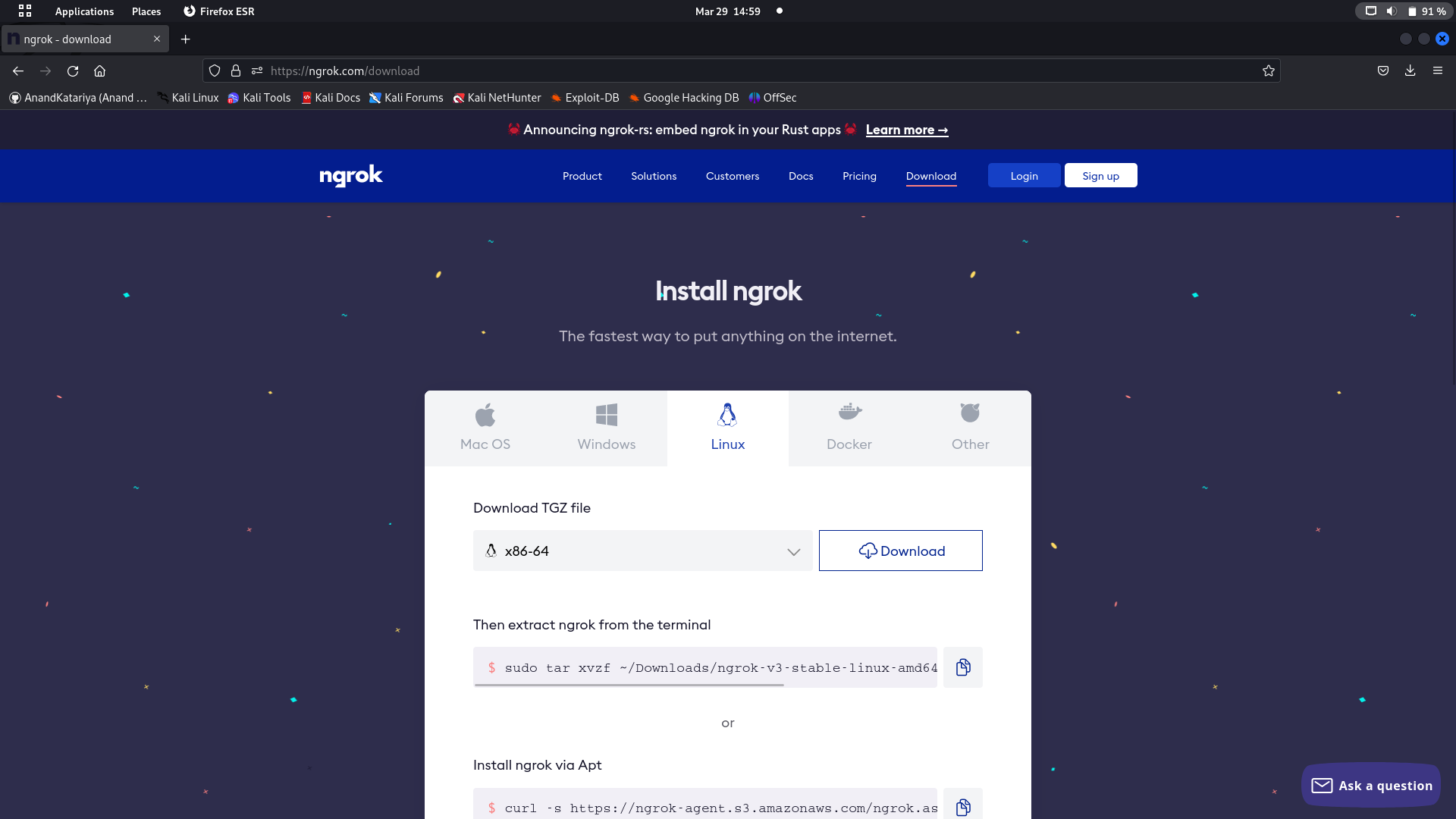Screen dimensions: 1456x819
Task: Bookmark this page with star icon
Action: pos(1268,71)
